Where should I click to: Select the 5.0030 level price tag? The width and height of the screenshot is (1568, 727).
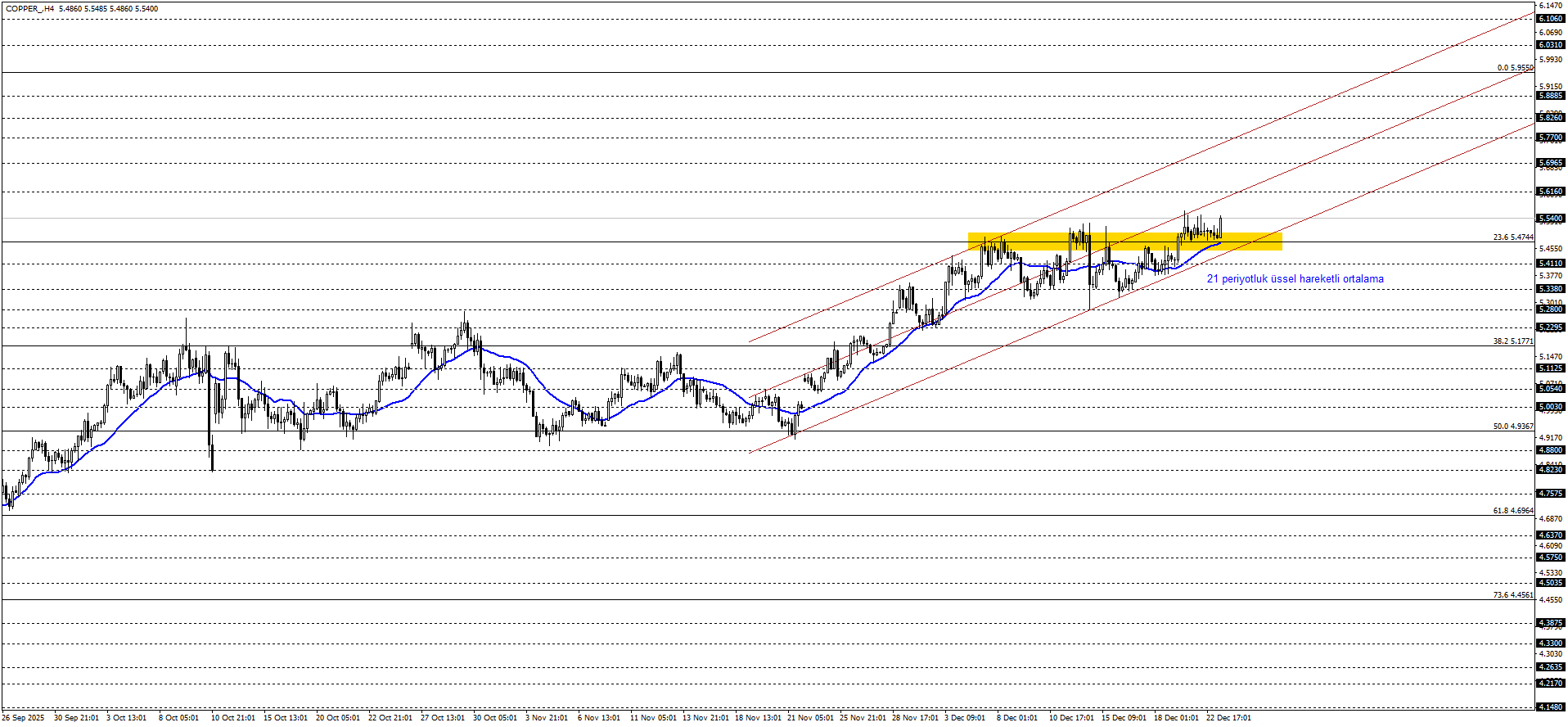1551,407
